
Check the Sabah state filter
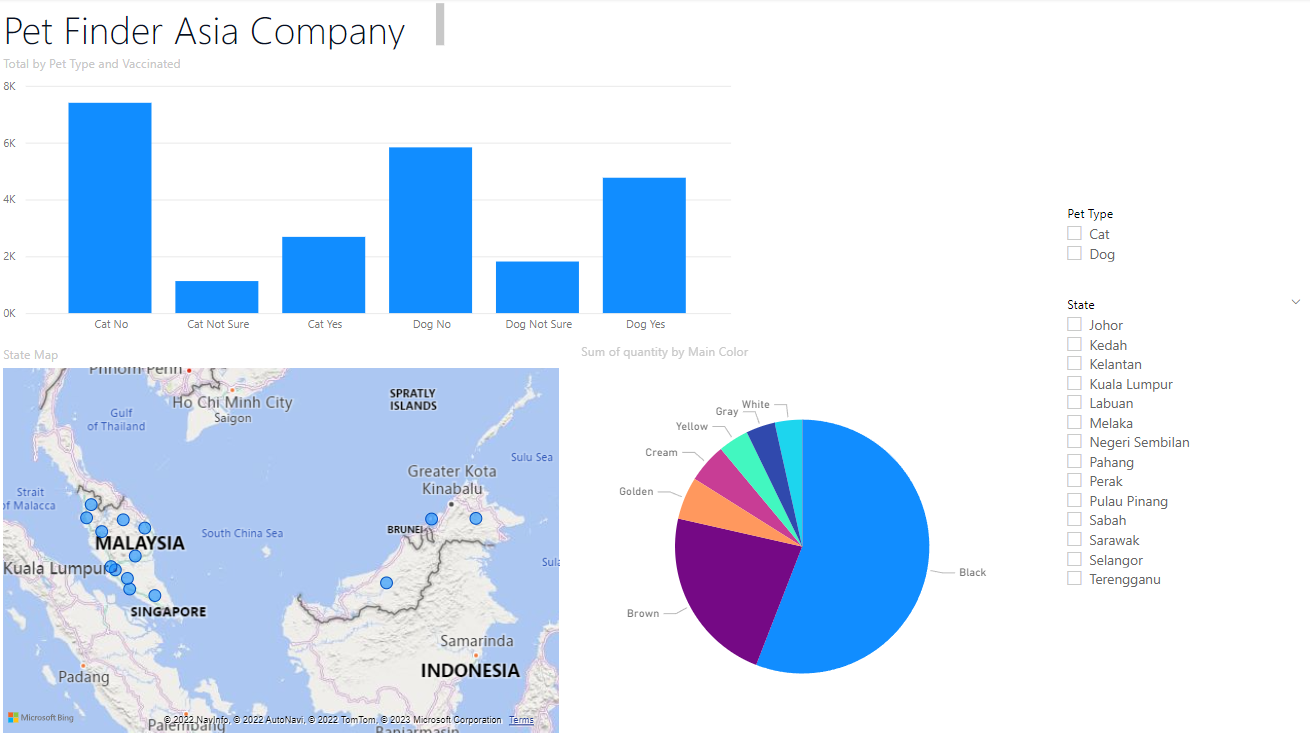pyautogui.click(x=1074, y=520)
